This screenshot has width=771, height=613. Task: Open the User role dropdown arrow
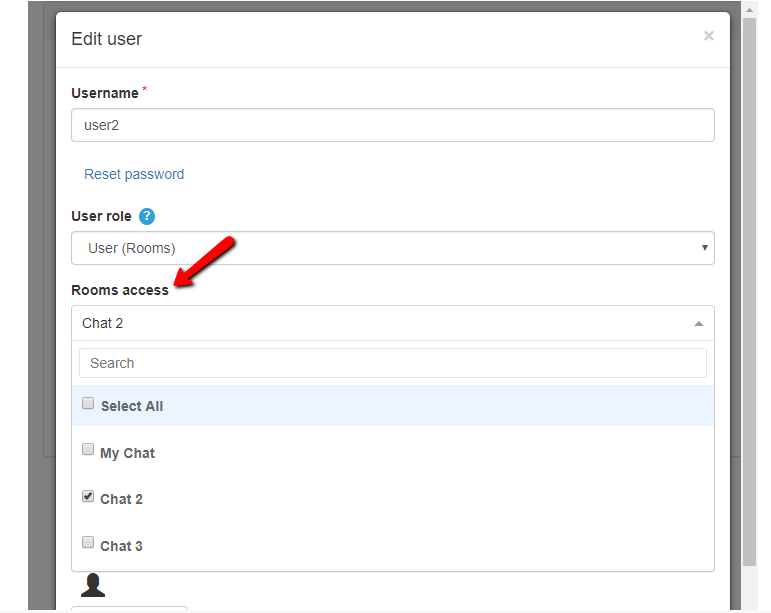coord(704,248)
